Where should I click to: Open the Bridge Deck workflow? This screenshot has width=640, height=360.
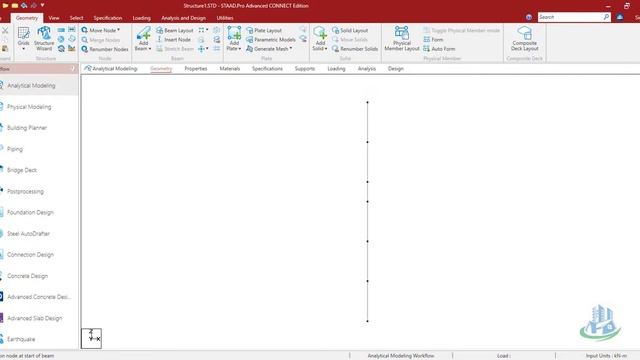[x=39, y=170]
